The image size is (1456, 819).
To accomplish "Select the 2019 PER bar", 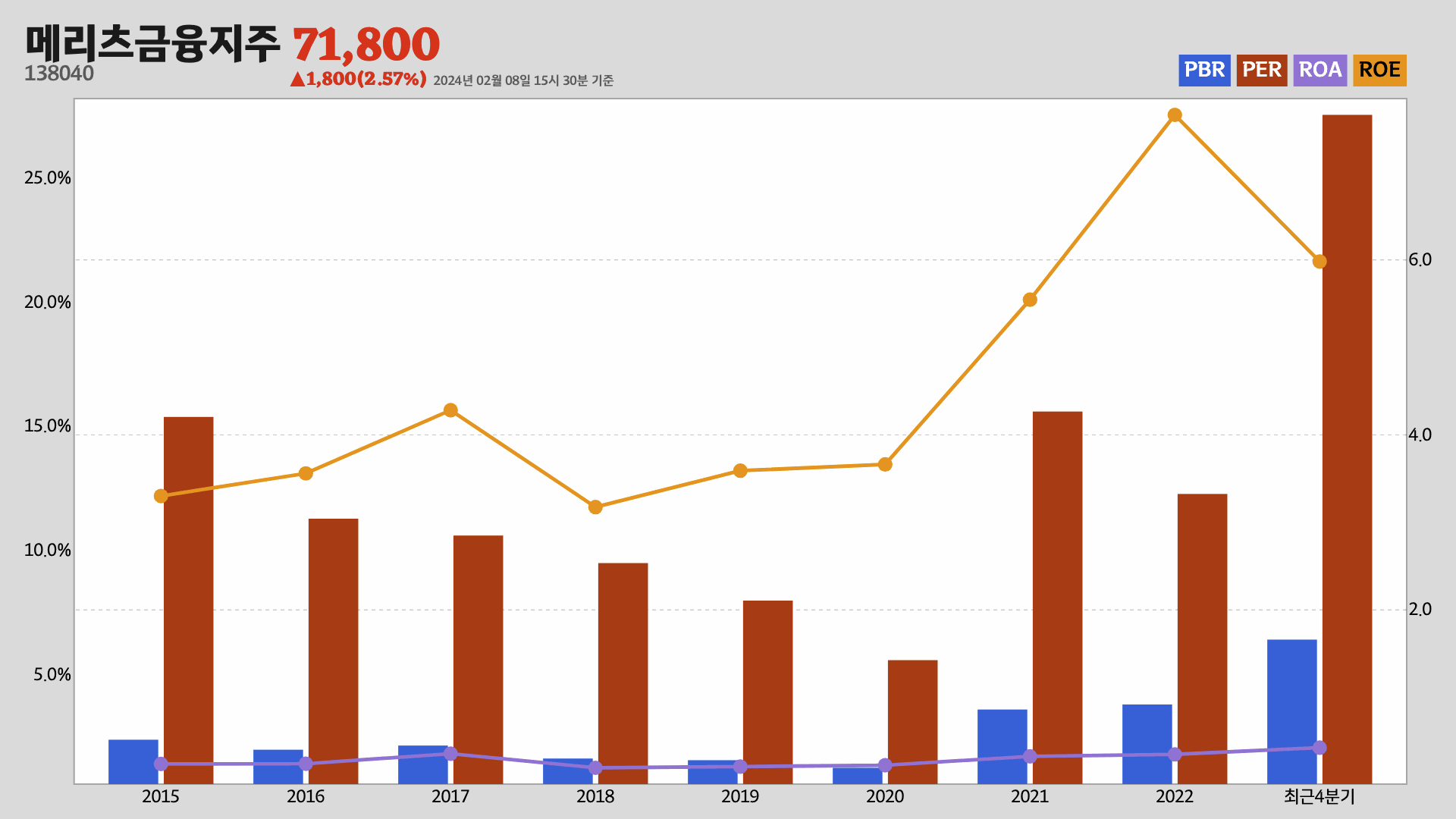I will (x=768, y=692).
